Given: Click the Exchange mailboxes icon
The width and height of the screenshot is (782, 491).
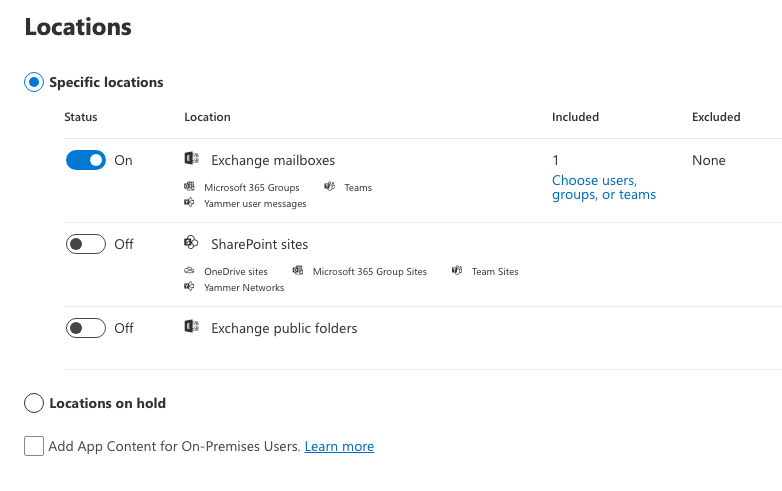Looking at the screenshot, I should (191, 160).
